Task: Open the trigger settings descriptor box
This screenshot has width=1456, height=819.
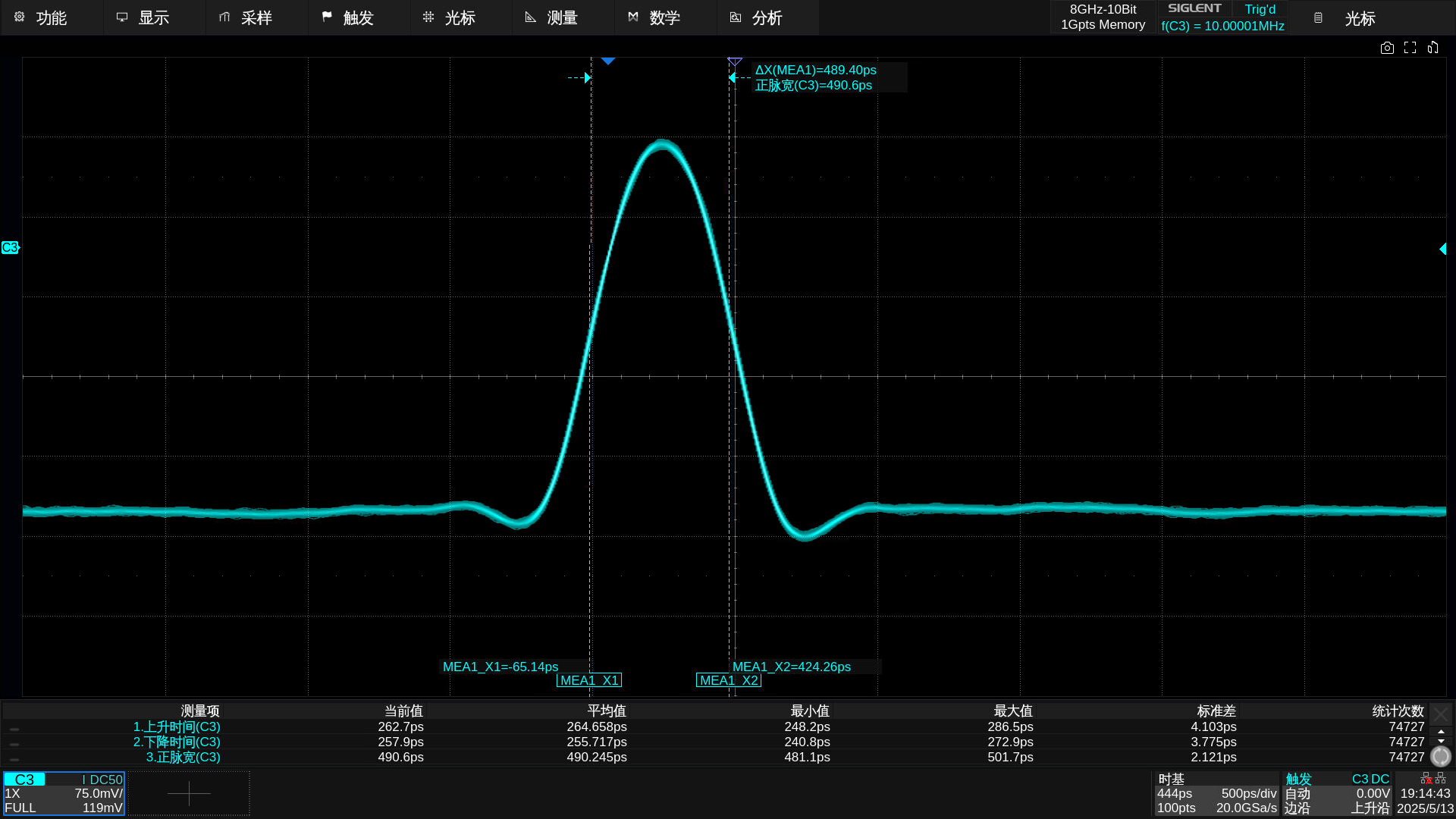Action: click(1337, 793)
